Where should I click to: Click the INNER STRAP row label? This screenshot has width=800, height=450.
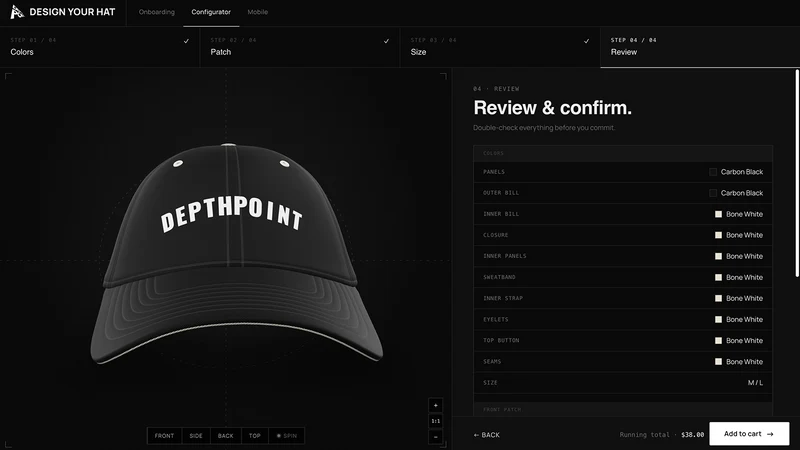pos(503,298)
